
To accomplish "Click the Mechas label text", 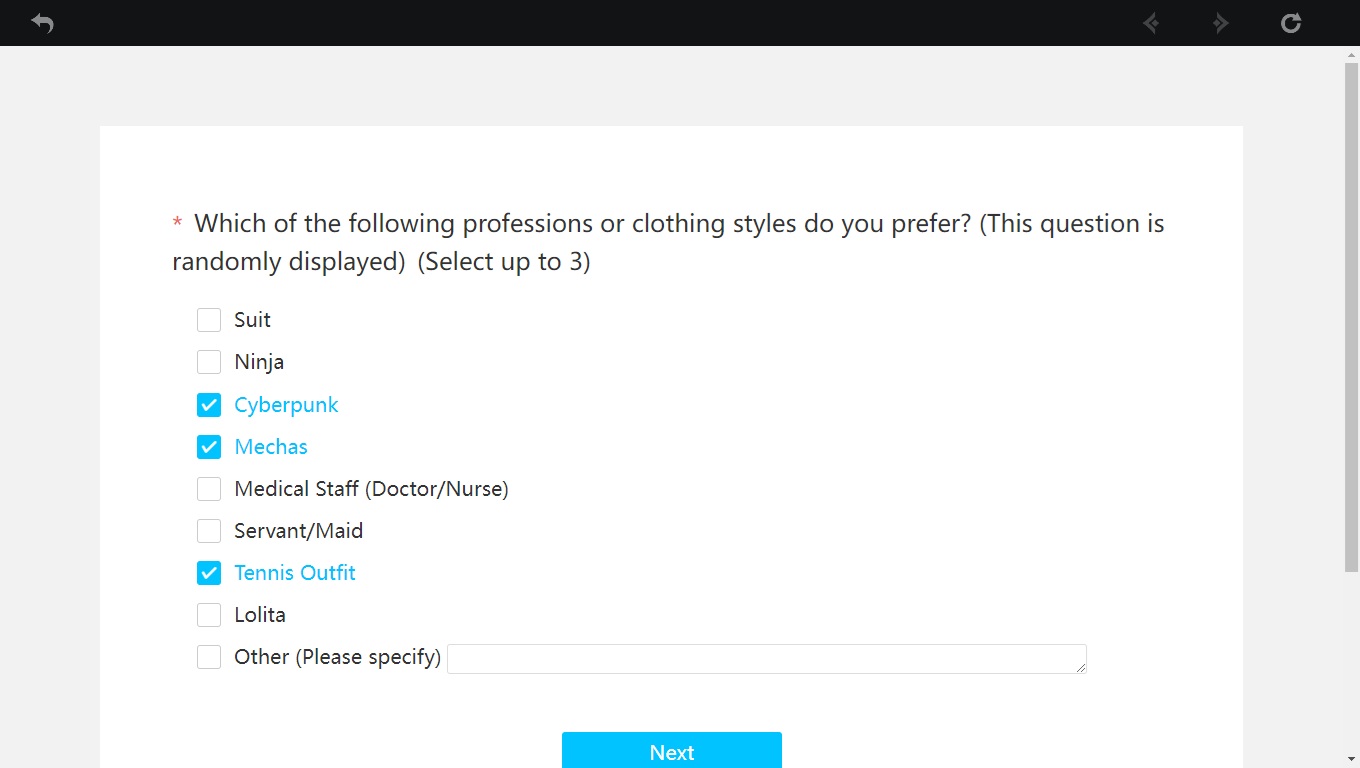I will point(271,447).
